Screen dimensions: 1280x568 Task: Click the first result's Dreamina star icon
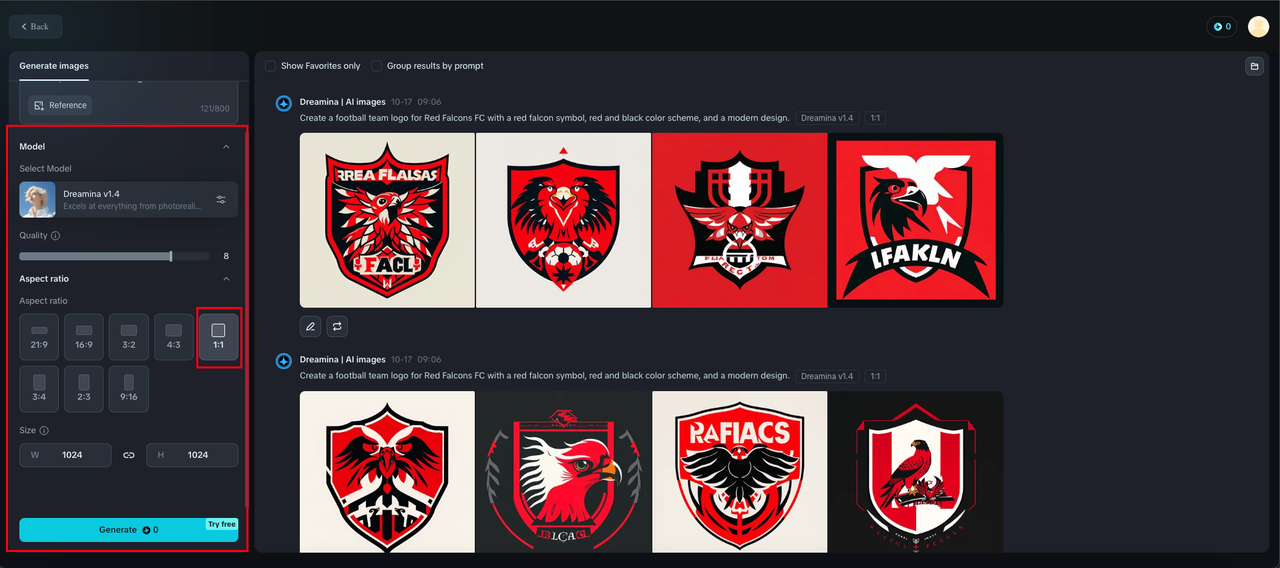pos(284,103)
